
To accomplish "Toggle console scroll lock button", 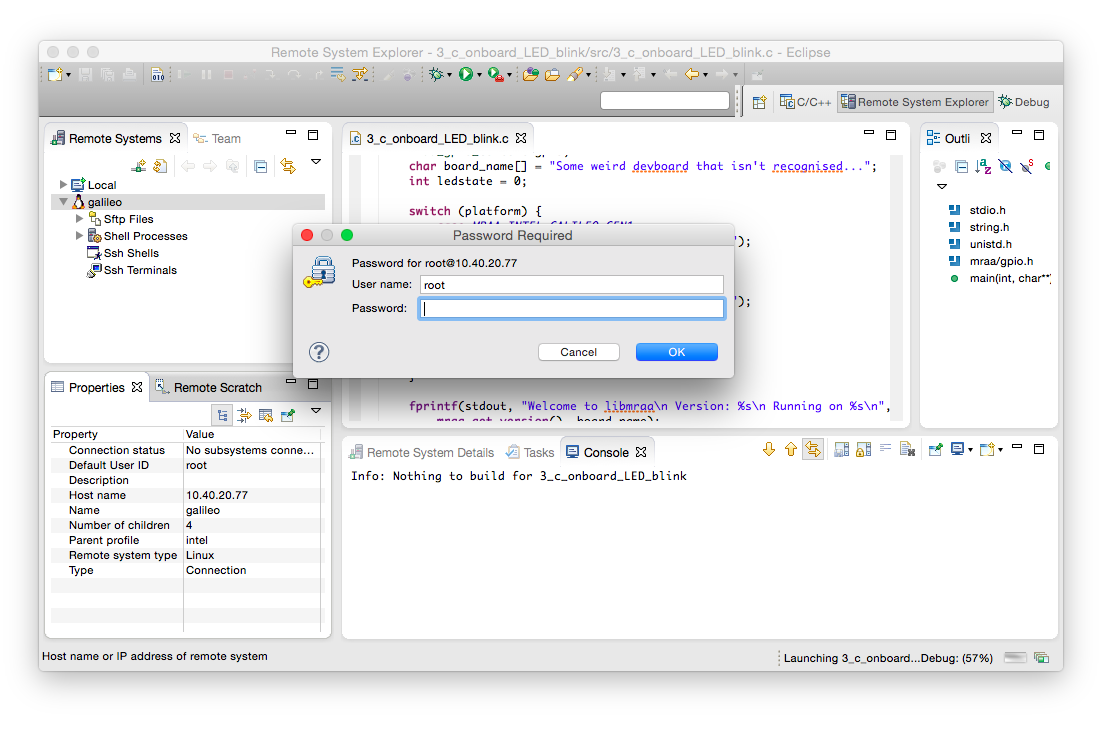I will tap(863, 449).
